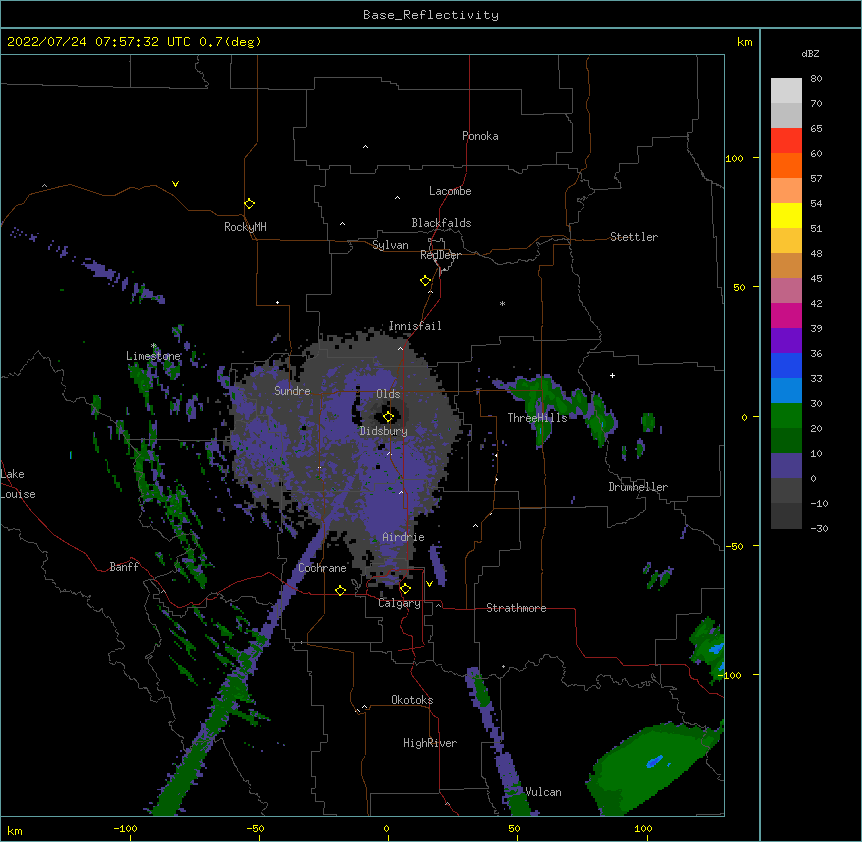Image resolution: width=862 pixels, height=842 pixels.
Task: Click the white asterisk above Limestone label
Action: click(153, 346)
